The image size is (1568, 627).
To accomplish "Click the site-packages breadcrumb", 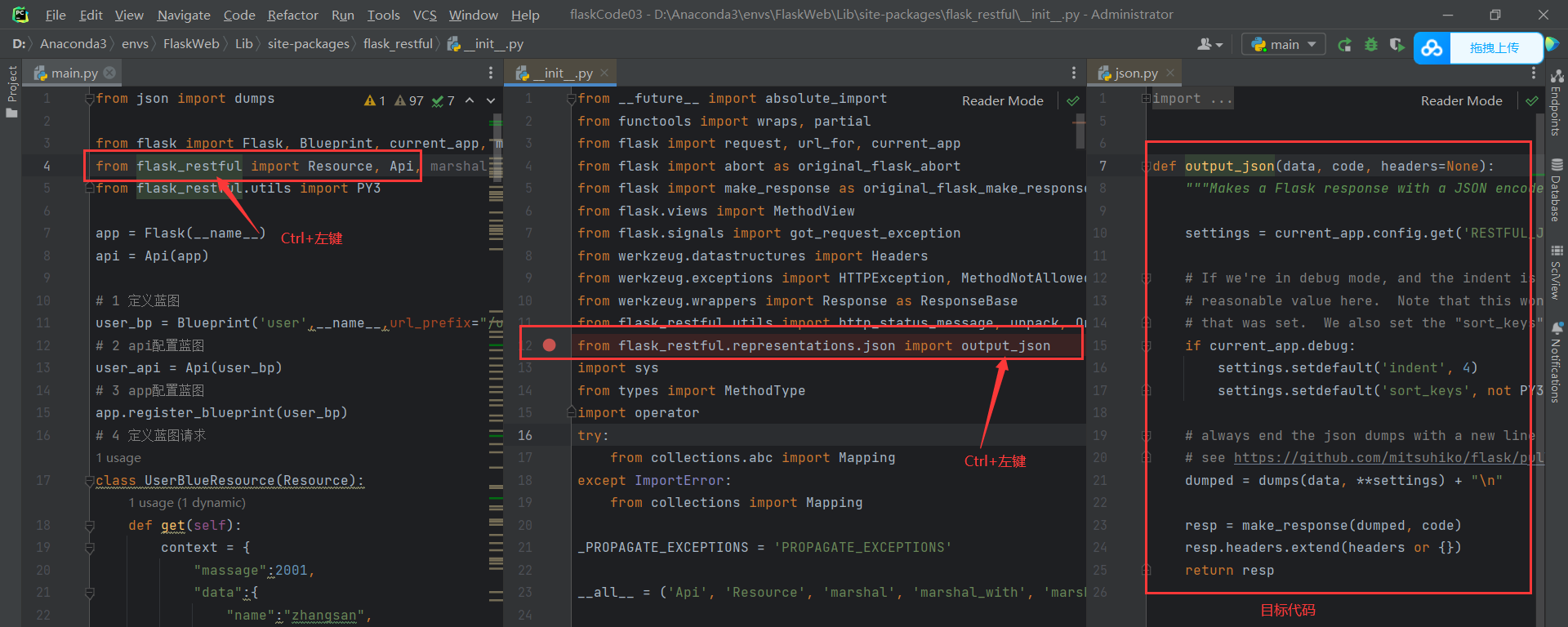I will (x=309, y=44).
